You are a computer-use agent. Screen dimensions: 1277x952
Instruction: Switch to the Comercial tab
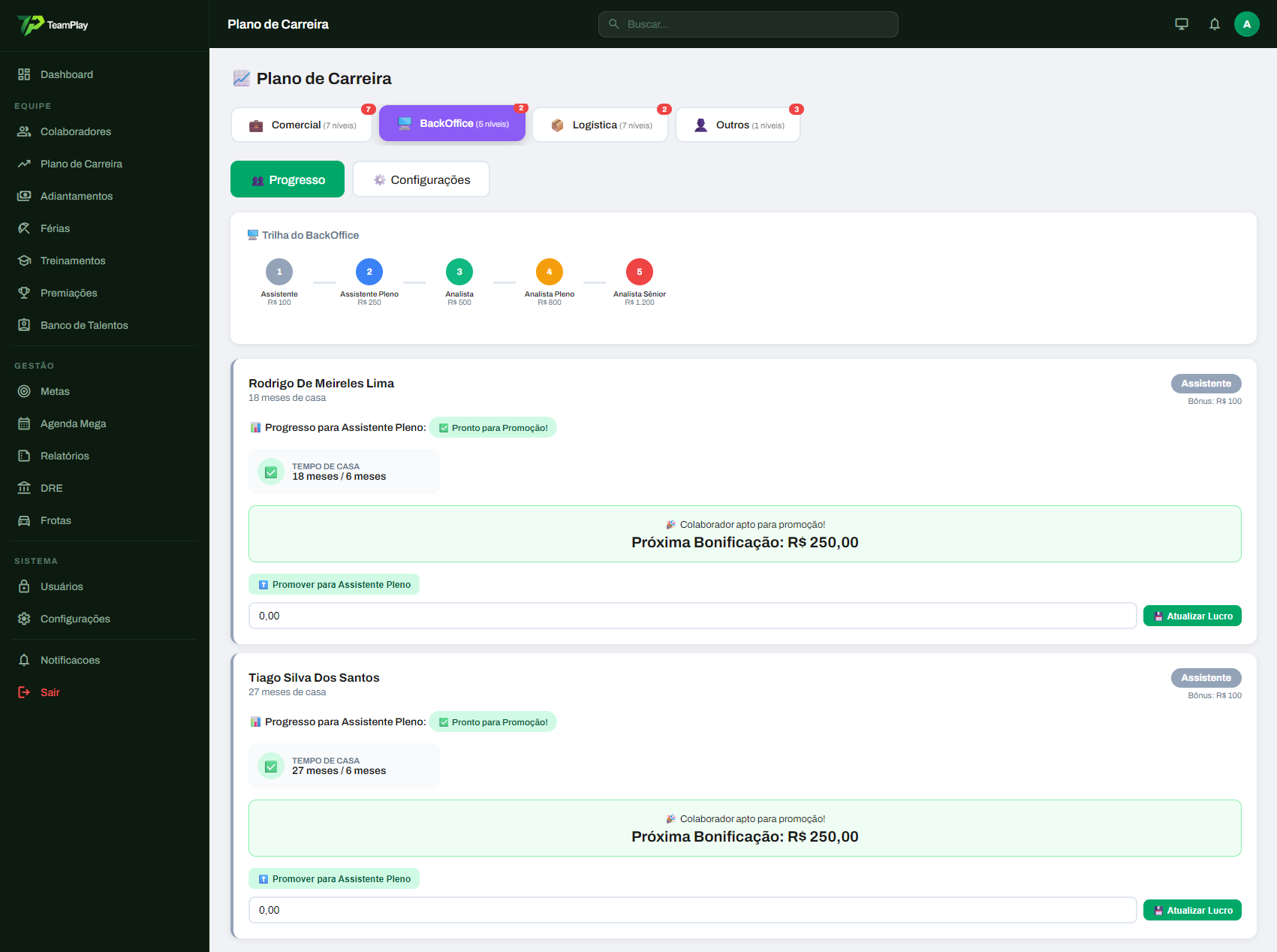[302, 125]
